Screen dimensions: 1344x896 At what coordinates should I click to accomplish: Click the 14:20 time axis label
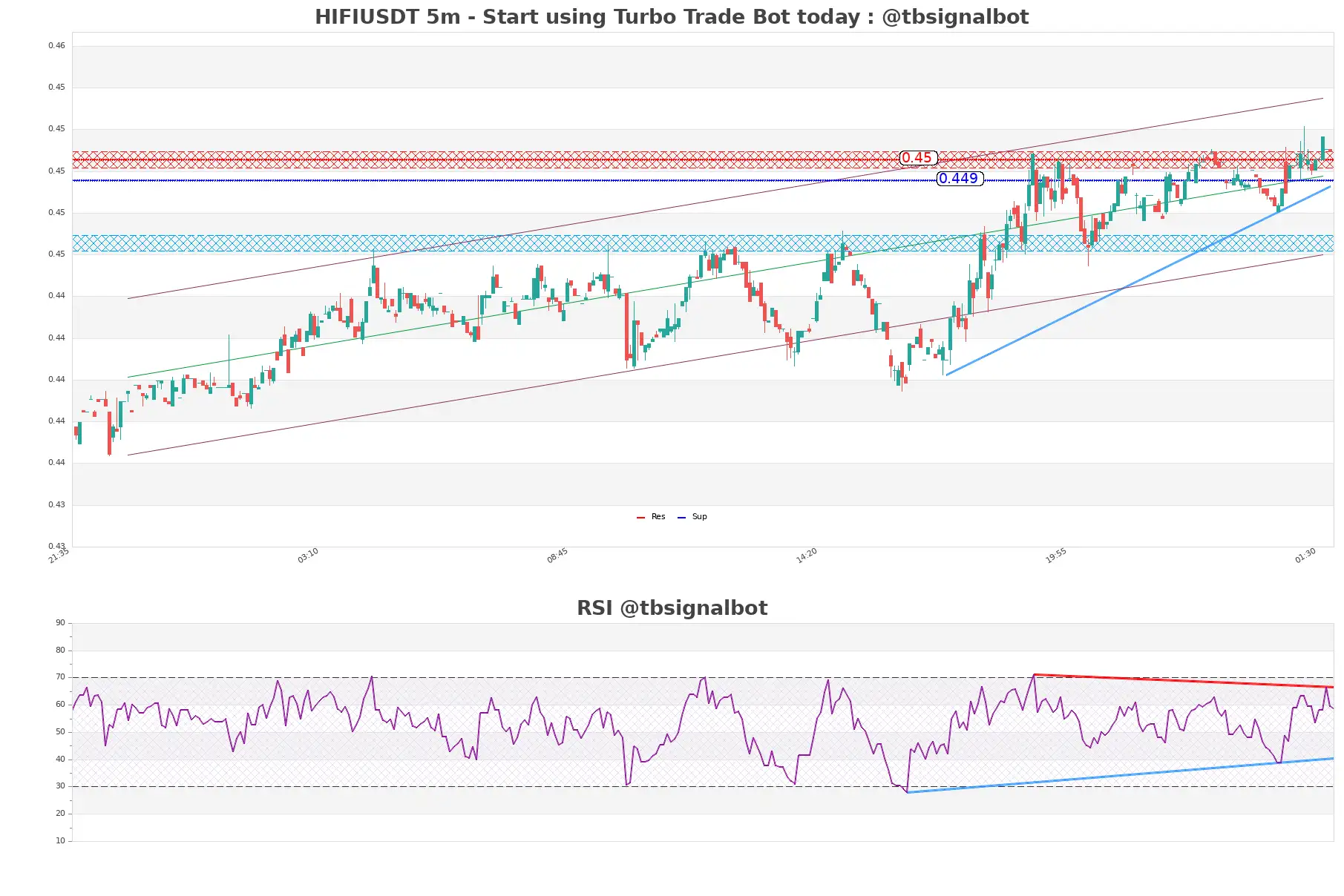click(807, 556)
